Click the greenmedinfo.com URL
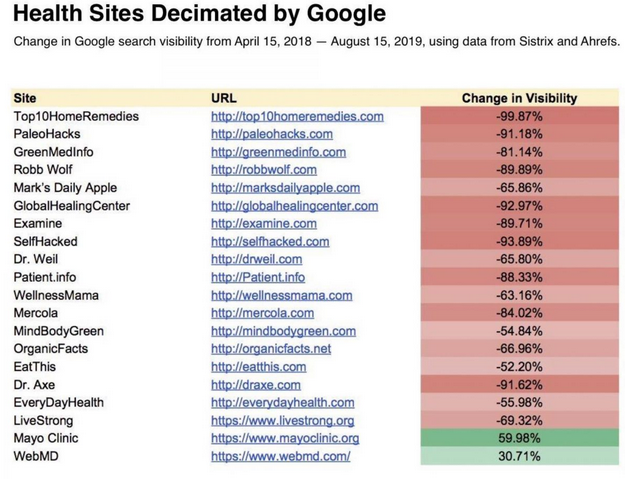Screen dimensions: 625x479 tap(279, 152)
